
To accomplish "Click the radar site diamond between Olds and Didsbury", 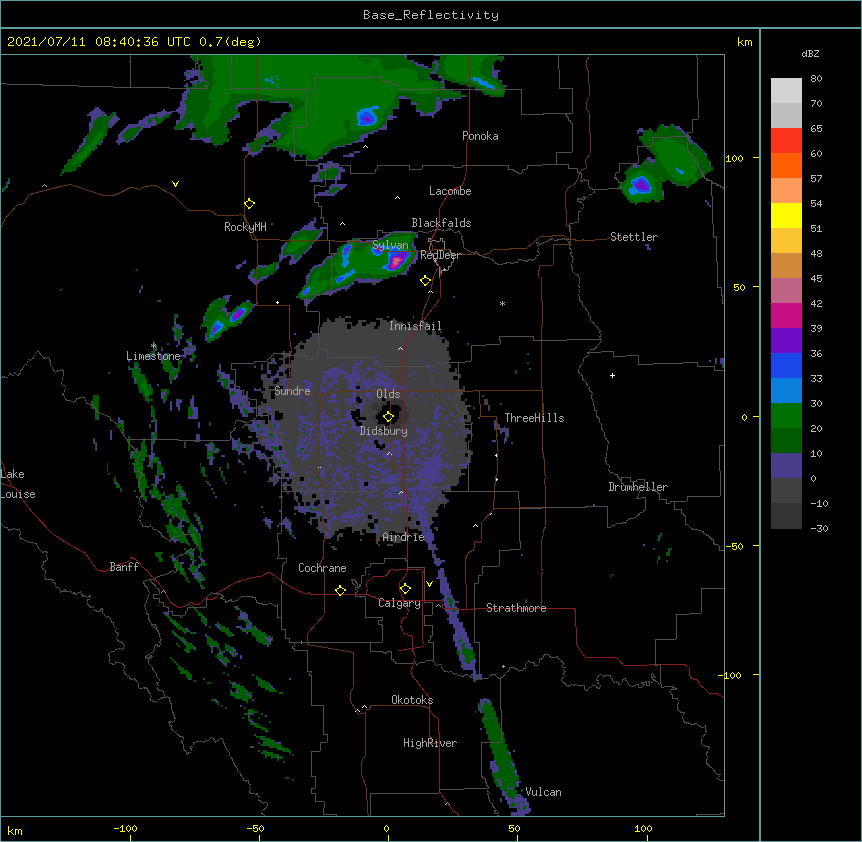I will pos(388,417).
